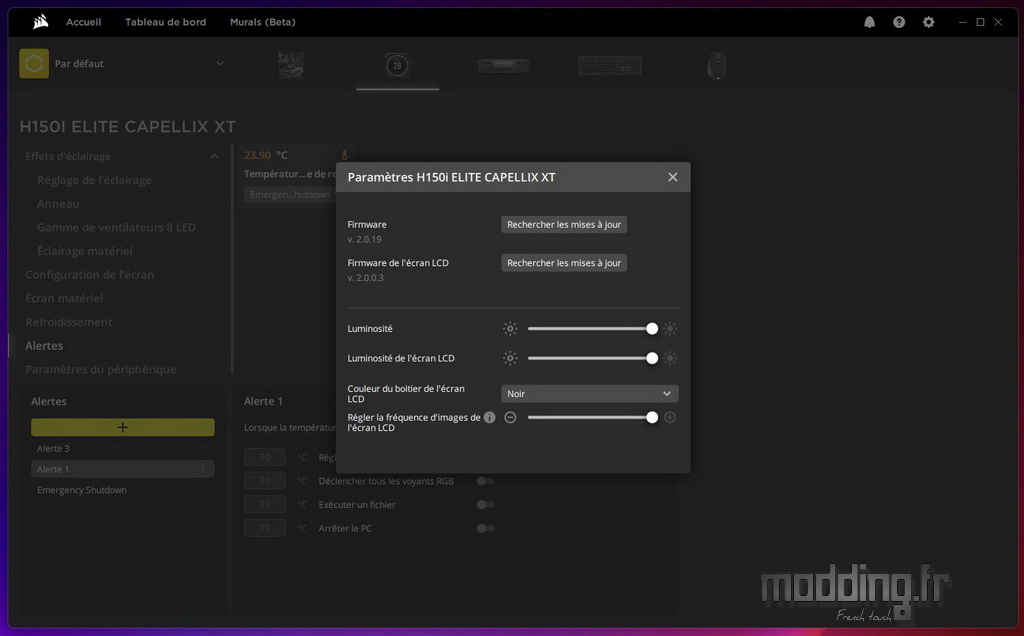The width and height of the screenshot is (1024, 636).
Task: Select the keyboard device thumbnail
Action: point(610,65)
